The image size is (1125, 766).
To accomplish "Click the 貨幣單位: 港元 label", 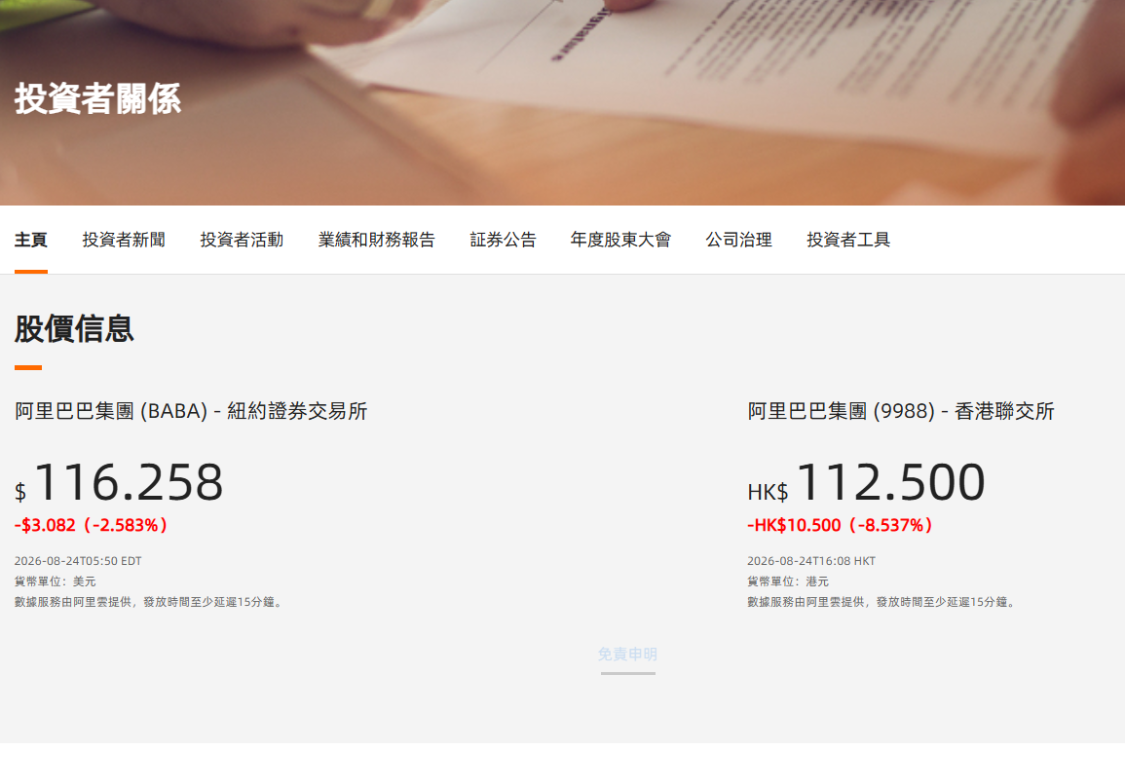I will [788, 581].
